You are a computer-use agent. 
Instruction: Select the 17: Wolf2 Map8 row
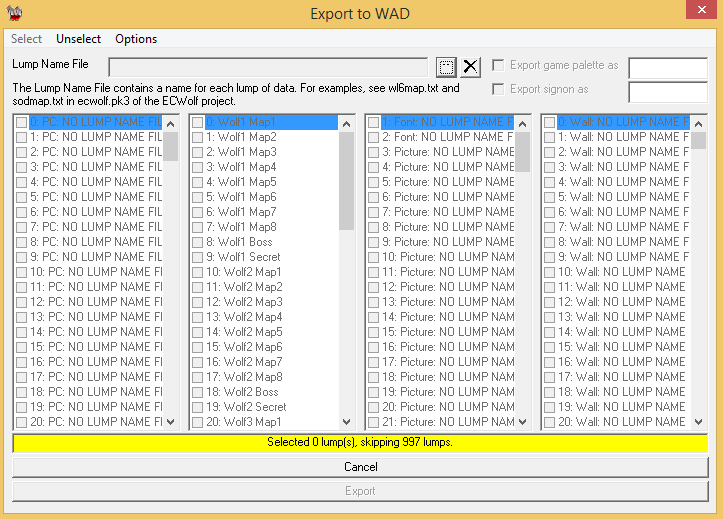(264, 377)
